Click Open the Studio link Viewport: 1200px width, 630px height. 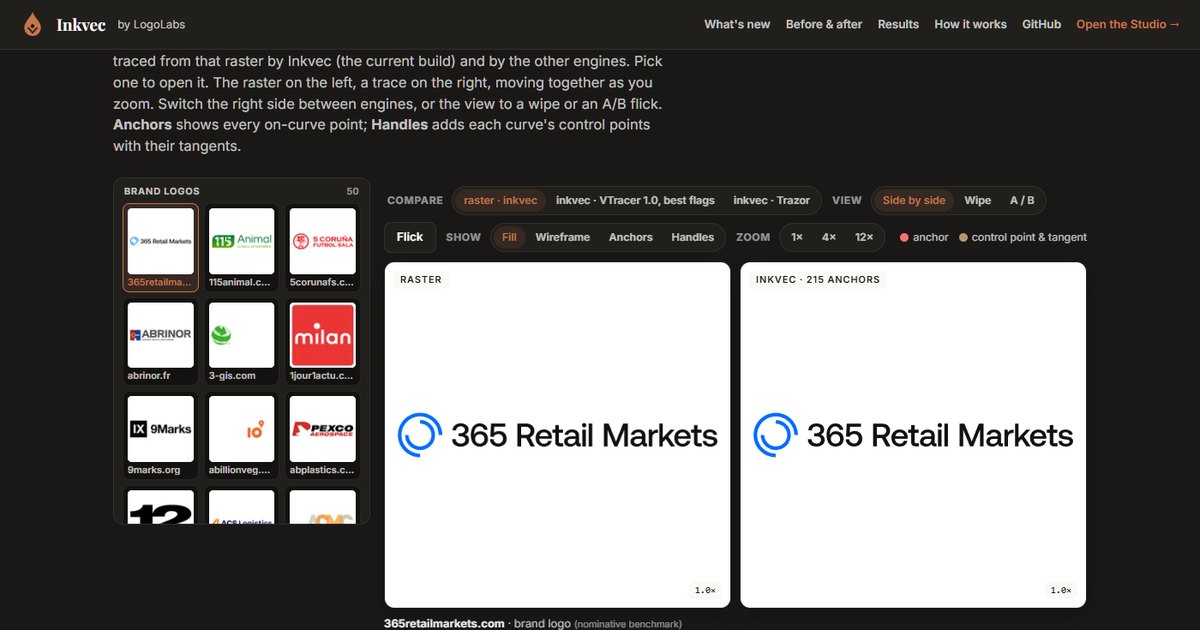pyautogui.click(x=1128, y=24)
